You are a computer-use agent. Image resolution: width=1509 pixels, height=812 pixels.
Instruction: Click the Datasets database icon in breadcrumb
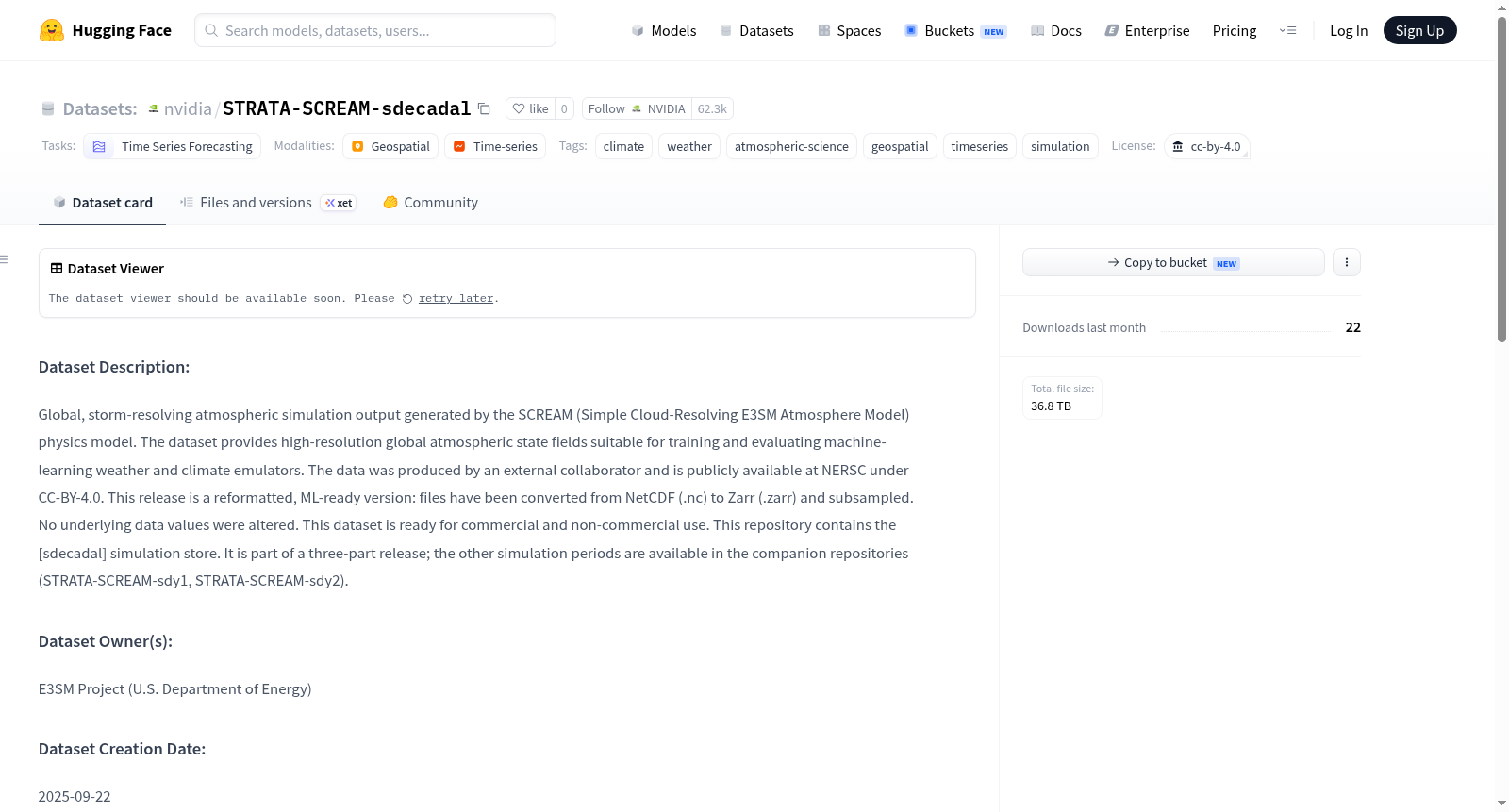pyautogui.click(x=48, y=108)
